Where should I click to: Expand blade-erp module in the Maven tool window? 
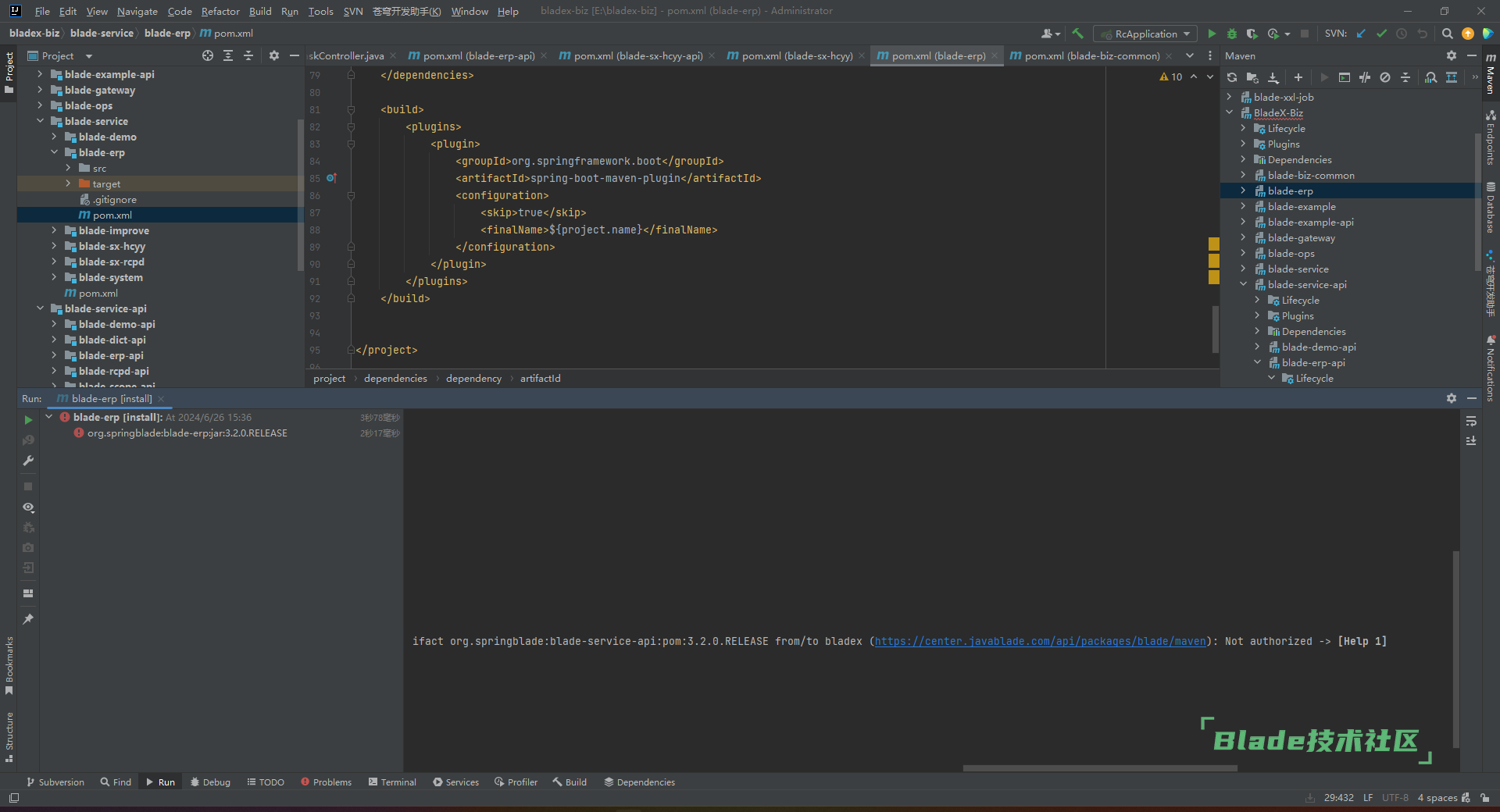click(1243, 191)
